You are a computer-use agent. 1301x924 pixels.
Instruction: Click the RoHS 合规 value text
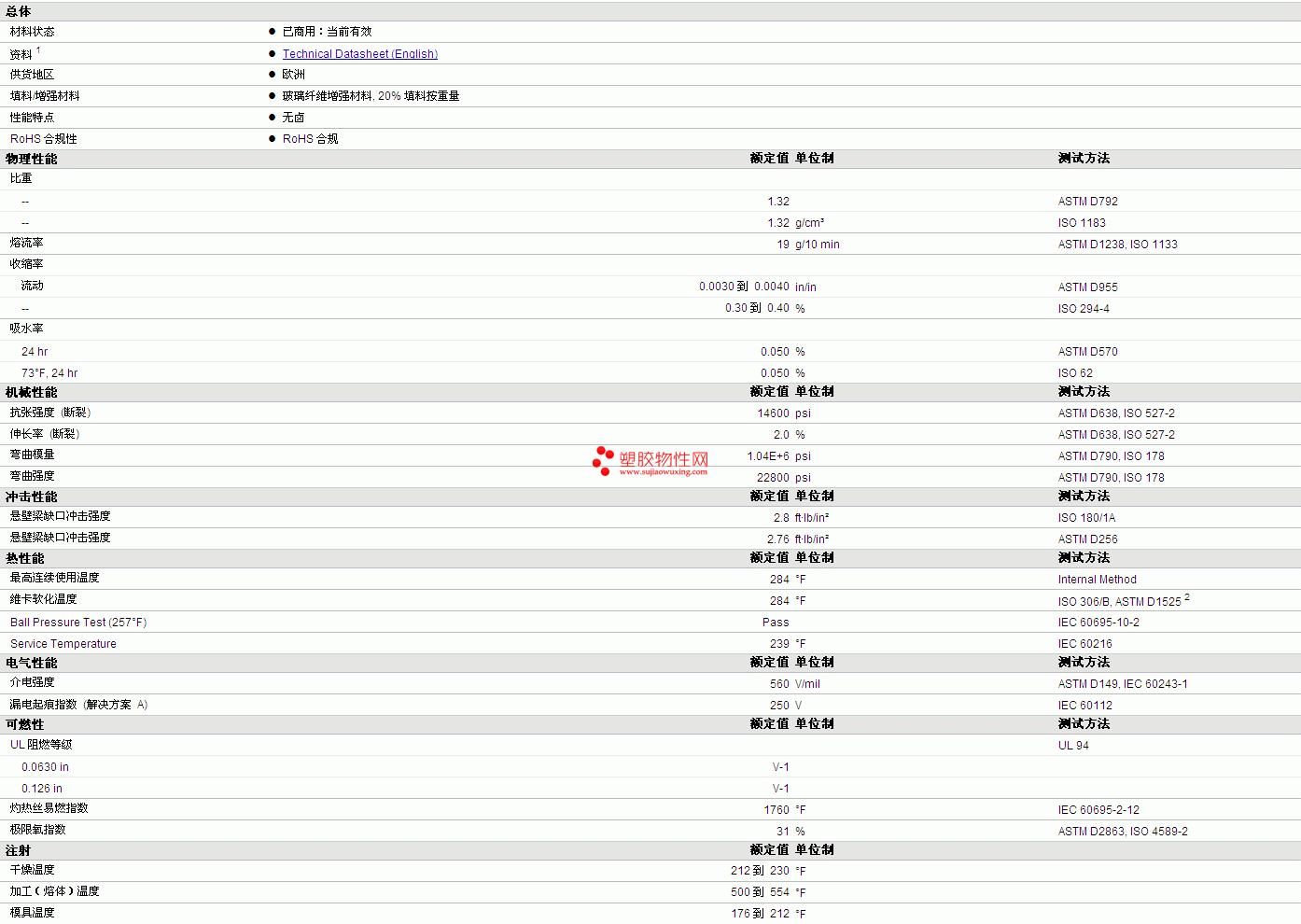coord(311,139)
